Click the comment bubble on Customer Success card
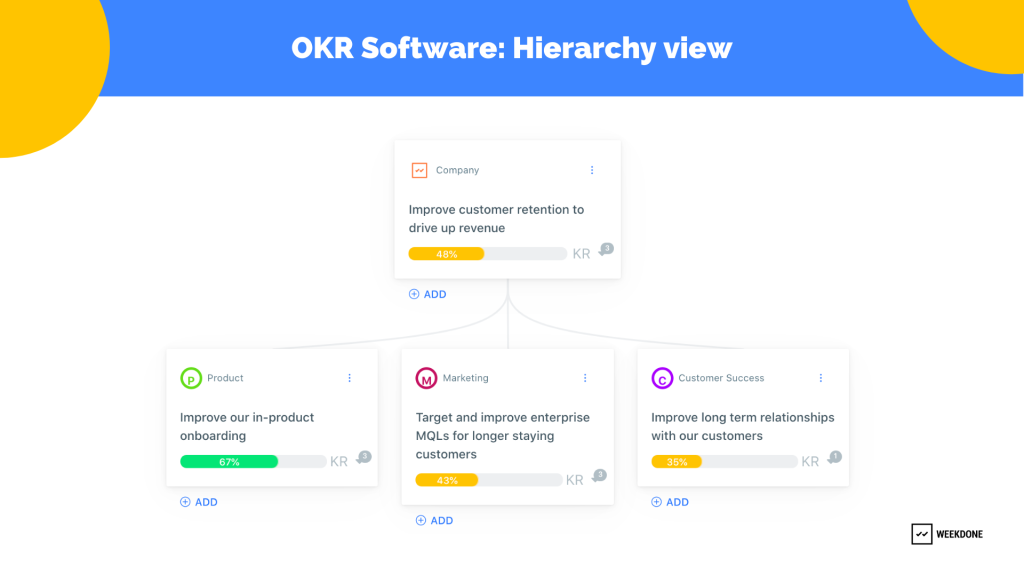Screen dimensions: 1024x576 pos(834,457)
